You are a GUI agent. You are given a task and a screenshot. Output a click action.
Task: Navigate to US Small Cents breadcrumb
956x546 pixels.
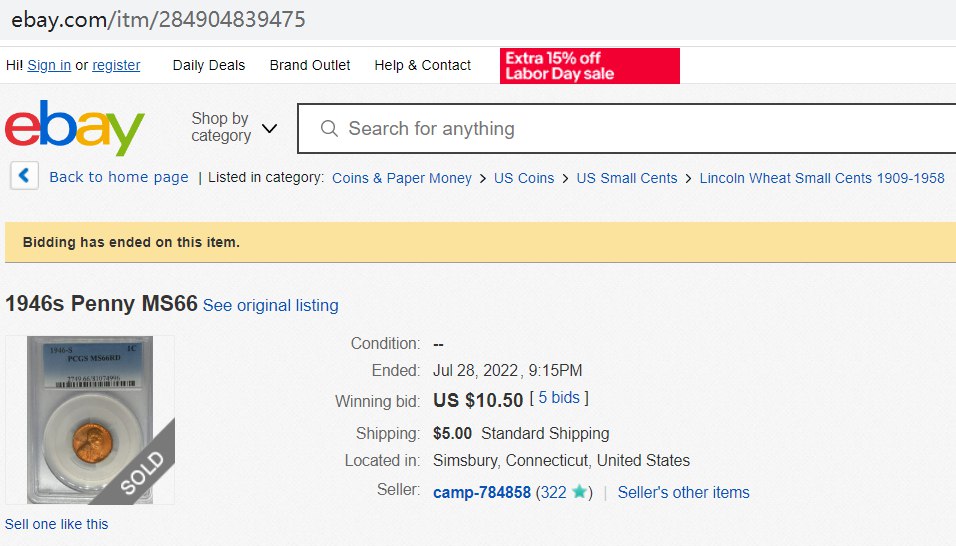pos(627,178)
